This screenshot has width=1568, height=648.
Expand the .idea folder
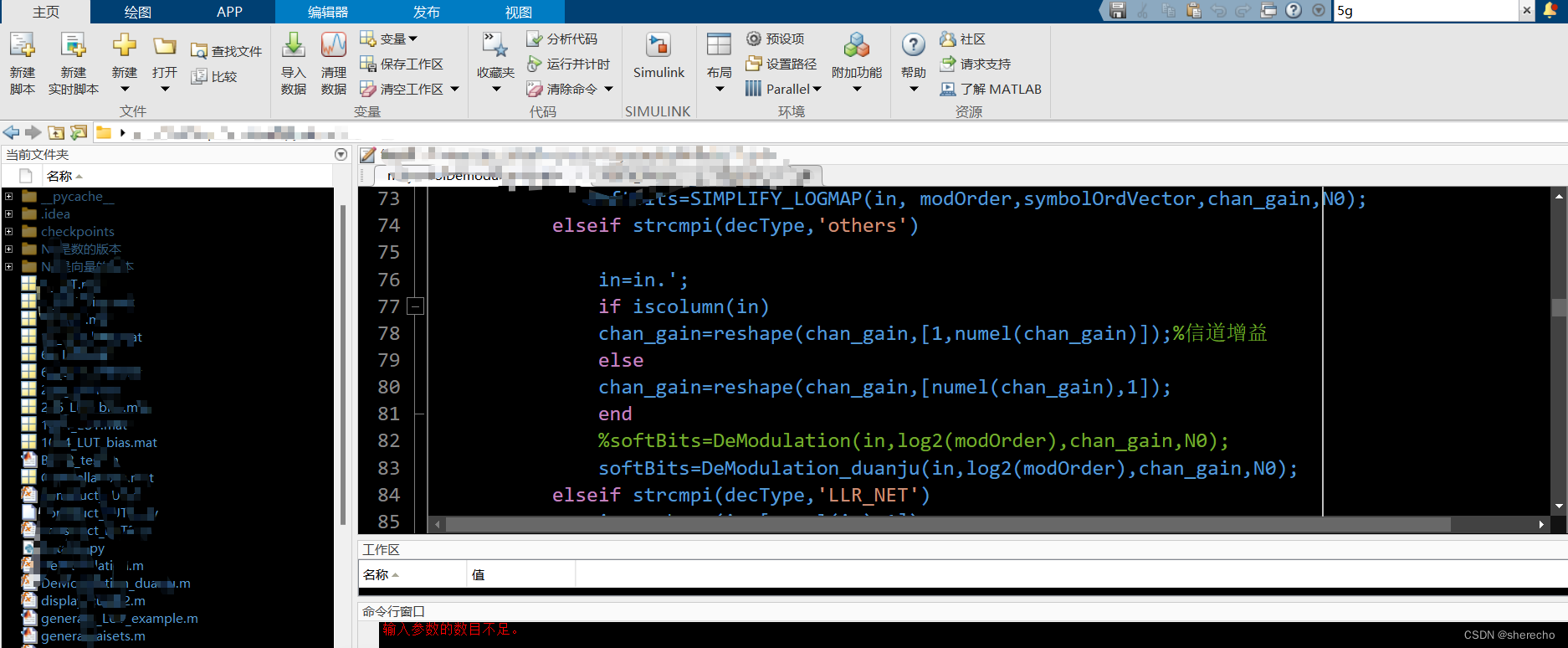click(8, 214)
